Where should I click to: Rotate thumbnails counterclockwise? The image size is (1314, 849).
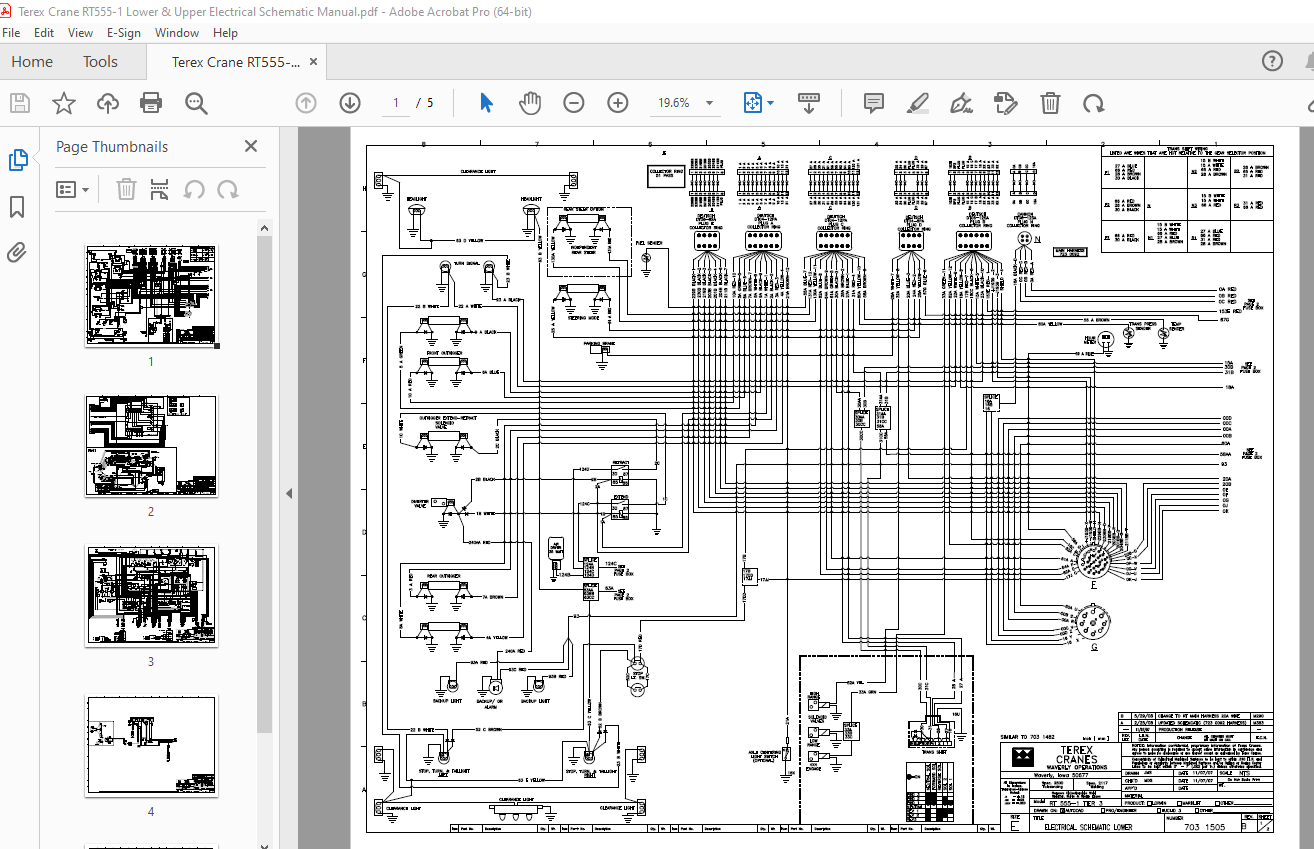pos(194,188)
